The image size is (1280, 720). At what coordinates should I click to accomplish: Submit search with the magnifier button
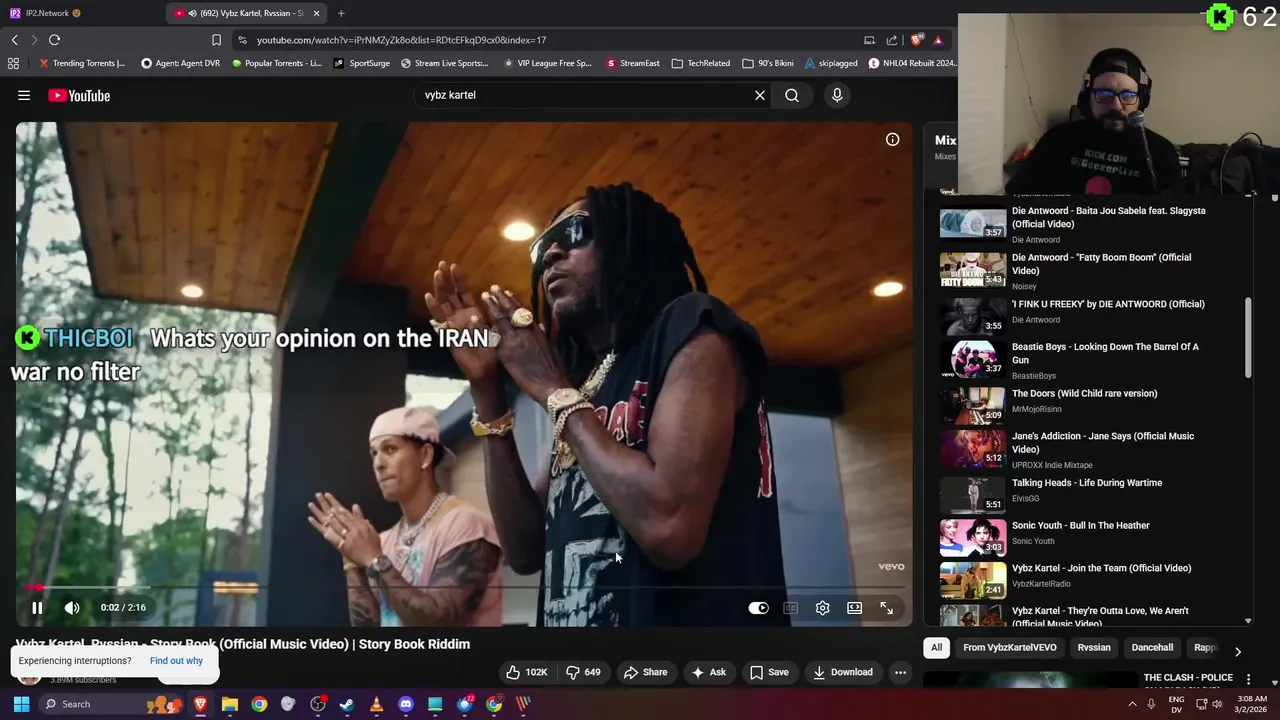[x=792, y=95]
